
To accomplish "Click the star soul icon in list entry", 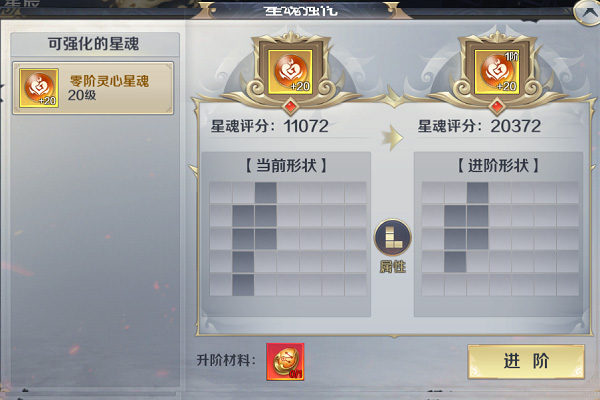I will pos(39,88).
